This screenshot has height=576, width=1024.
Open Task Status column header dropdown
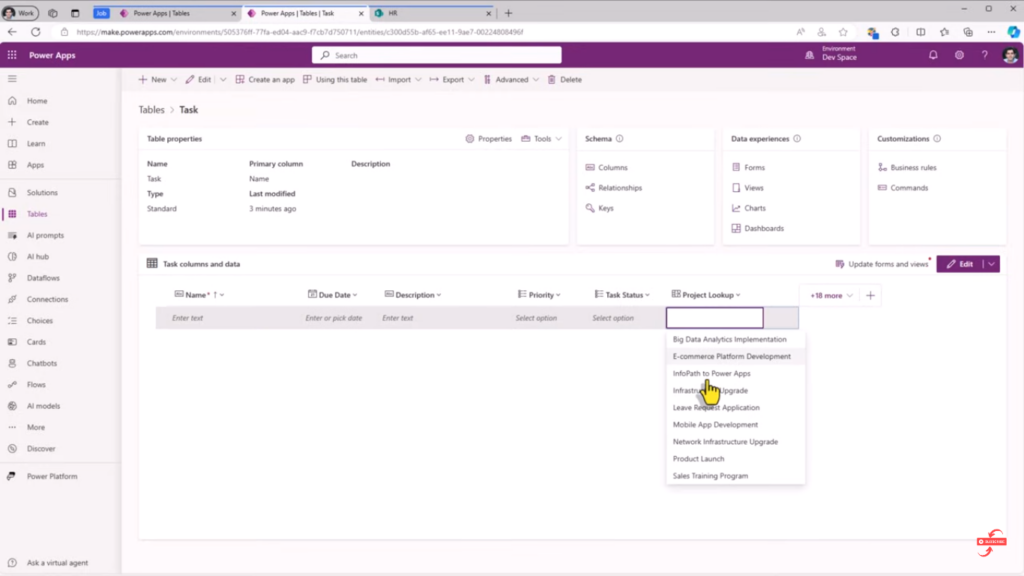[647, 295]
